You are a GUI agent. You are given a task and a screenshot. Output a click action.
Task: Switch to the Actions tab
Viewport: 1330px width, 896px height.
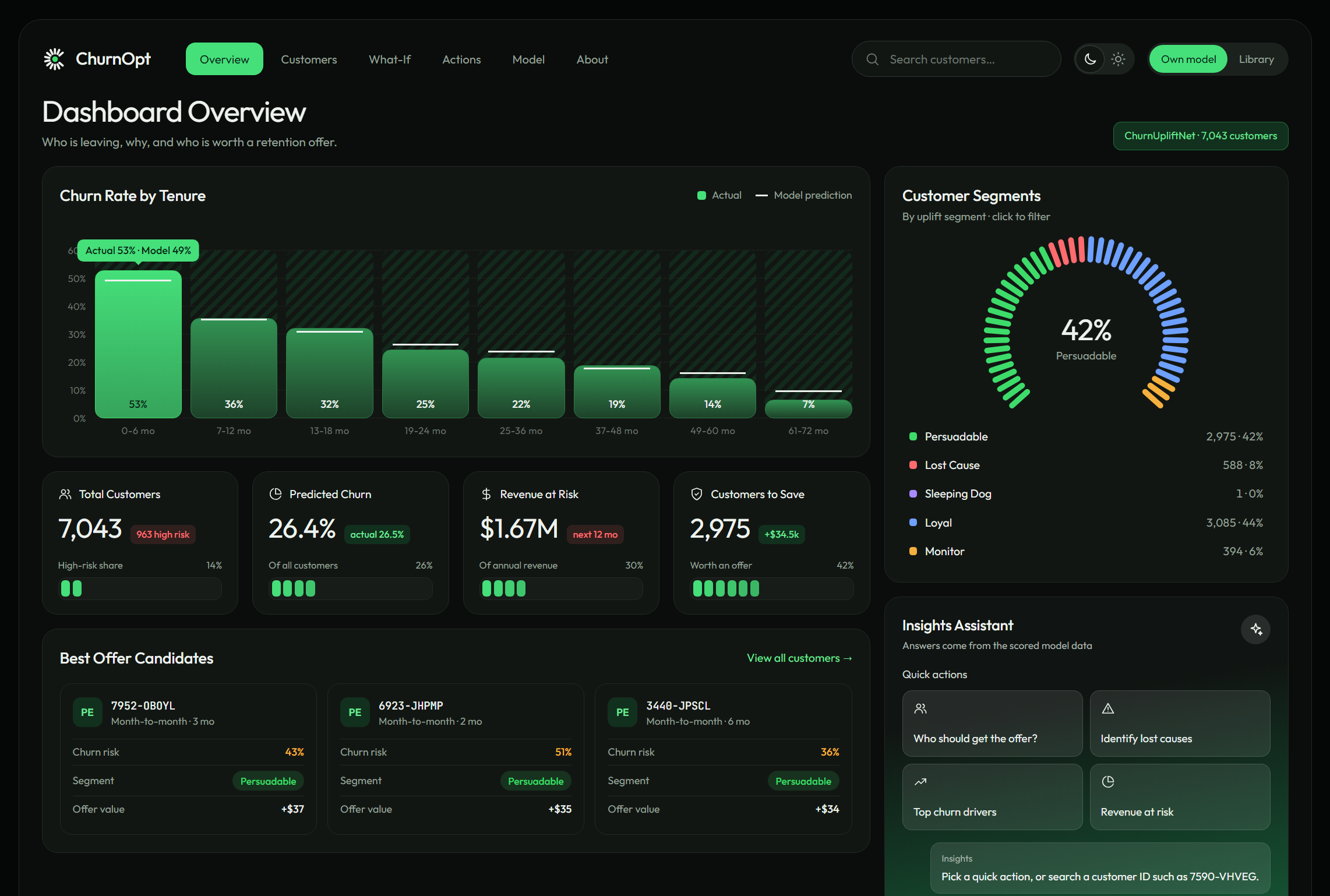pyautogui.click(x=461, y=59)
